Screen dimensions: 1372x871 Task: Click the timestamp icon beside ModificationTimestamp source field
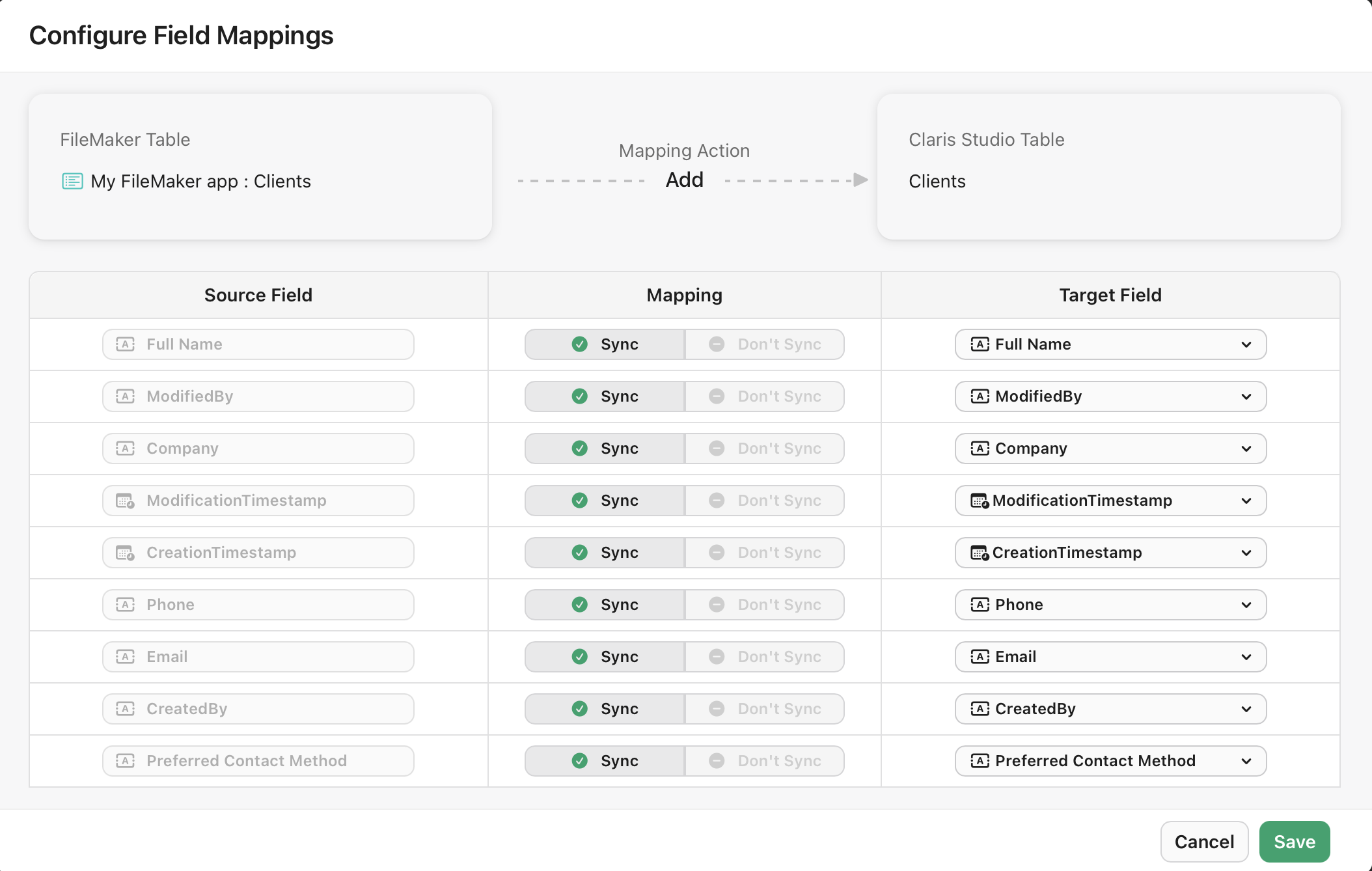click(125, 500)
